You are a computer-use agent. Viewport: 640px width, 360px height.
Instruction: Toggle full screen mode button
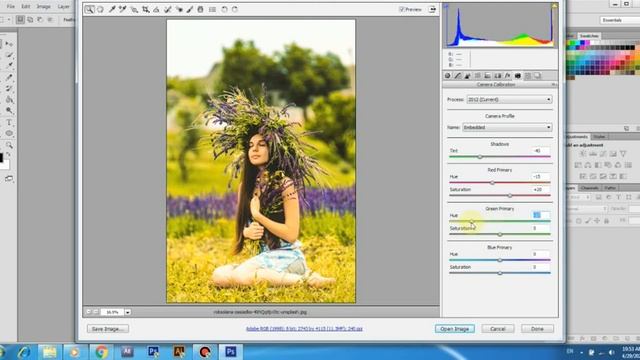(432, 9)
